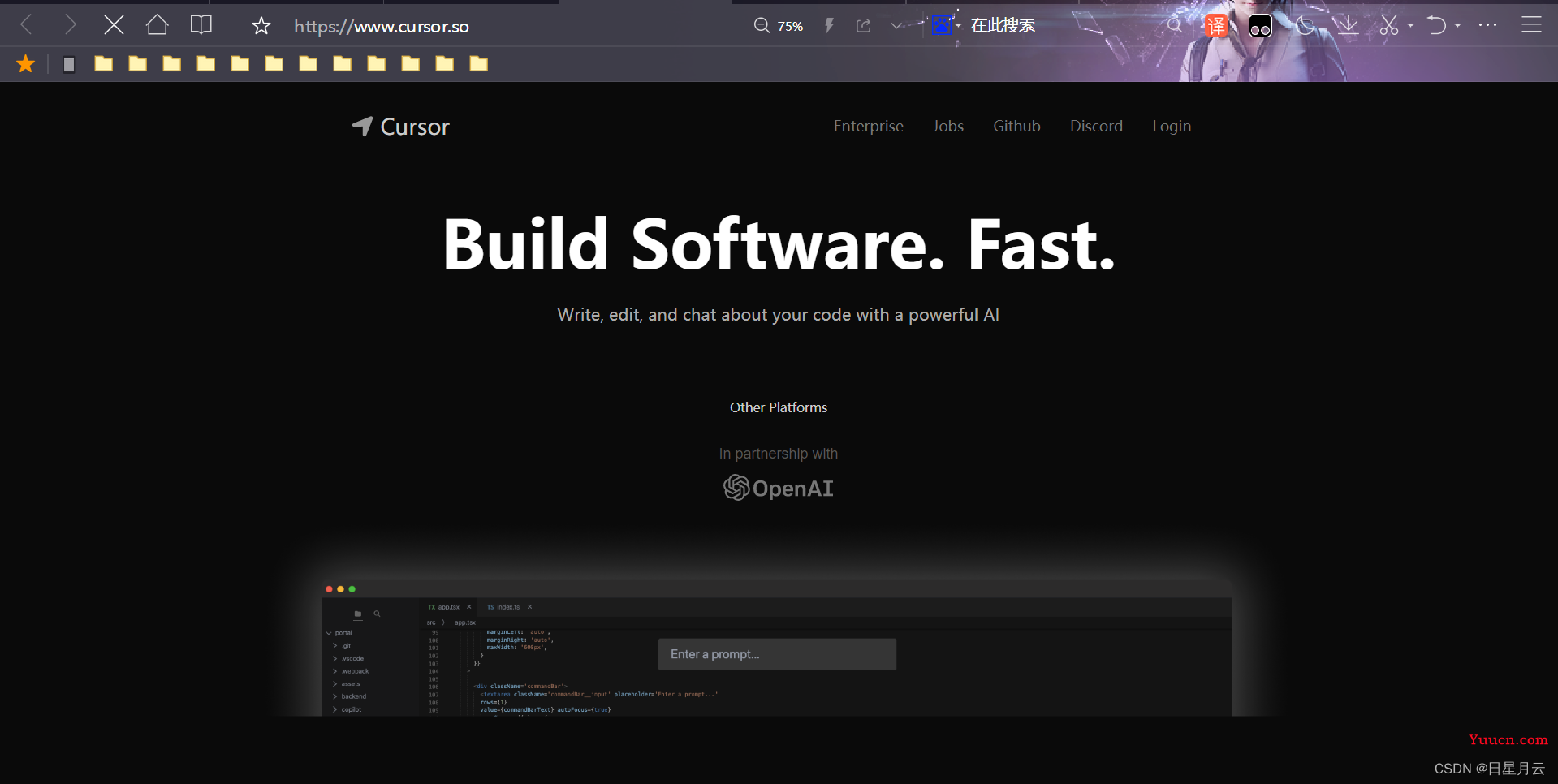
Task: Expand the backend folder
Action: 349,696
